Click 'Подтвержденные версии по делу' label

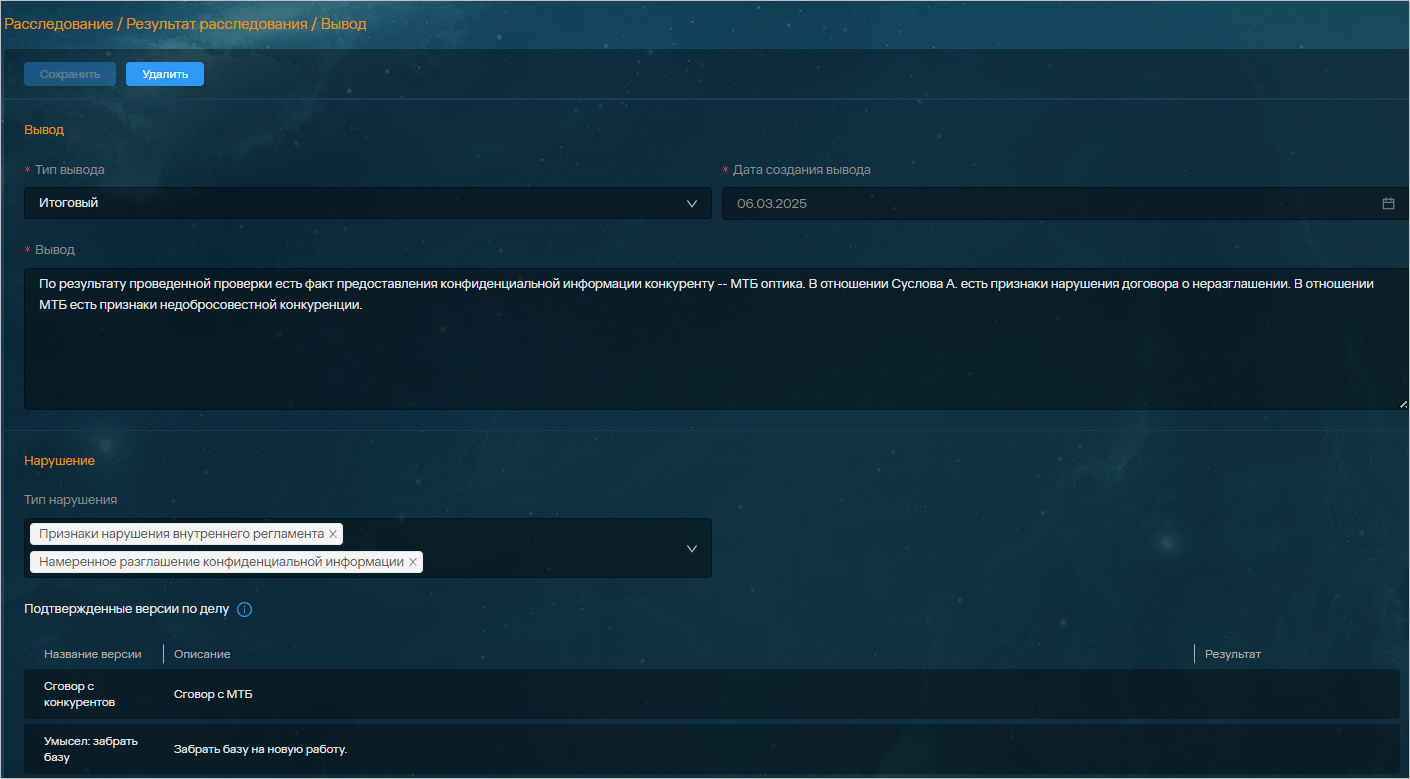point(127,608)
